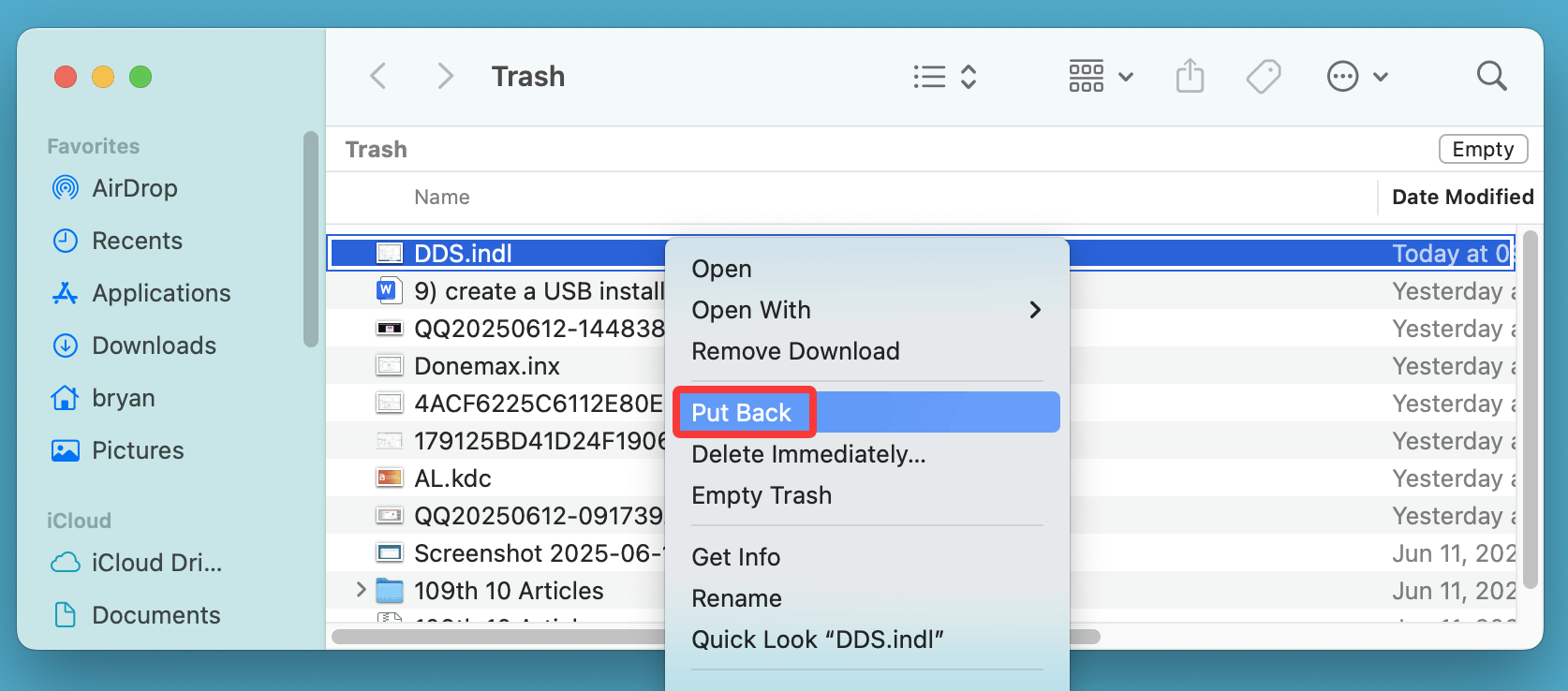
Task: Select the DDS.indl file row
Action: [921, 254]
